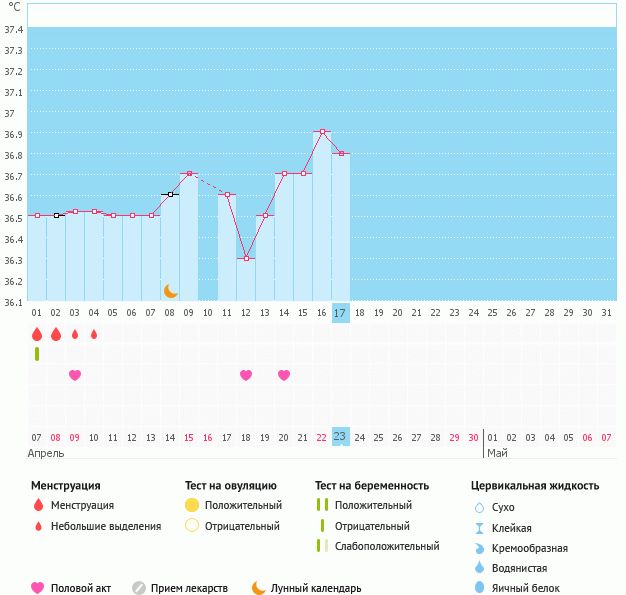Click the heart icon under cycle day 14
This screenshot has width=626, height=595.
[284, 375]
